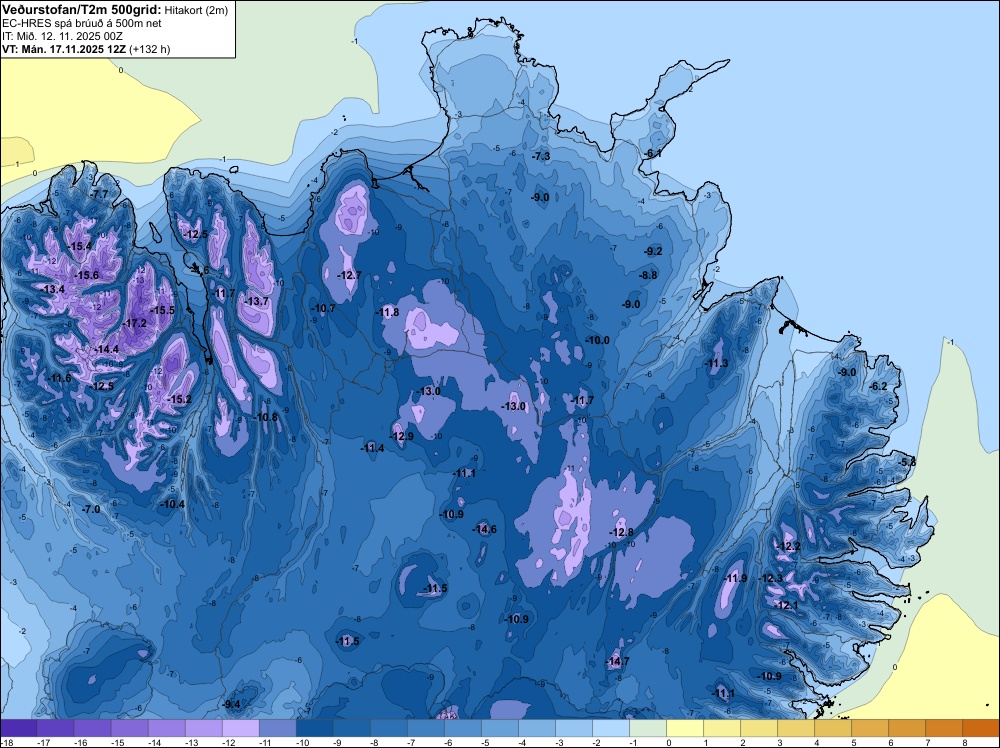The width and height of the screenshot is (1000, 748).
Task: Click the -14.4 temperature value
Action: pyautogui.click(x=107, y=349)
